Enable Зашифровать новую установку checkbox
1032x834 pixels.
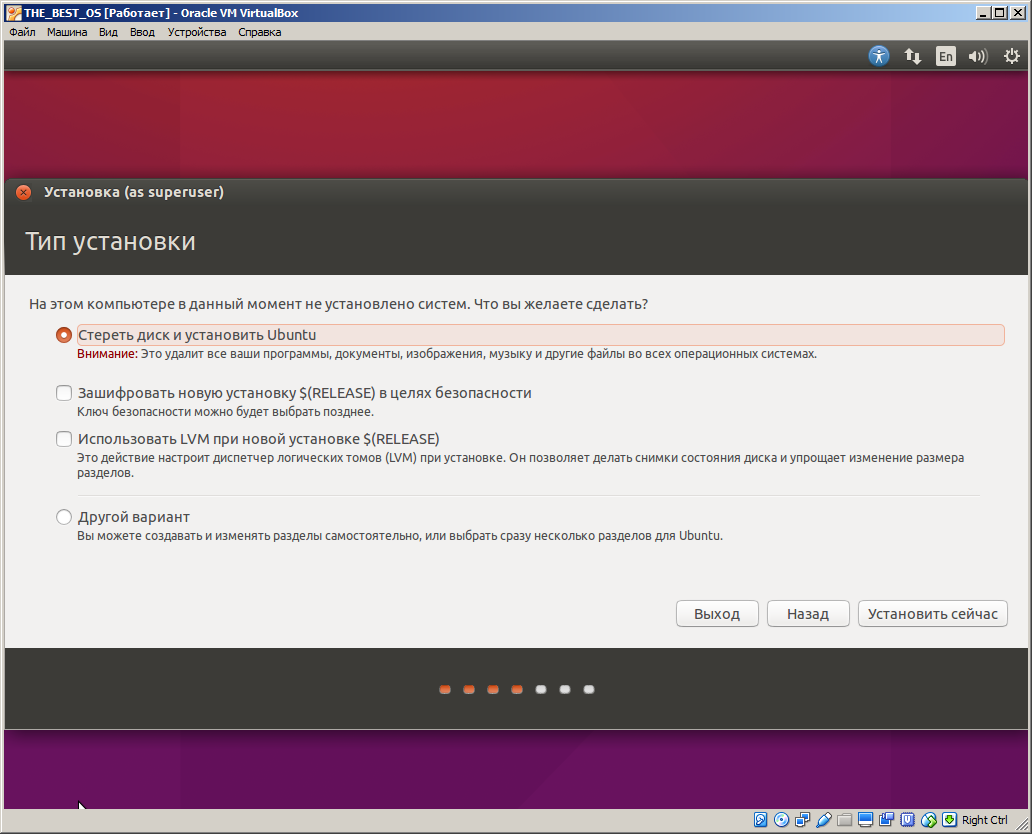tap(64, 393)
